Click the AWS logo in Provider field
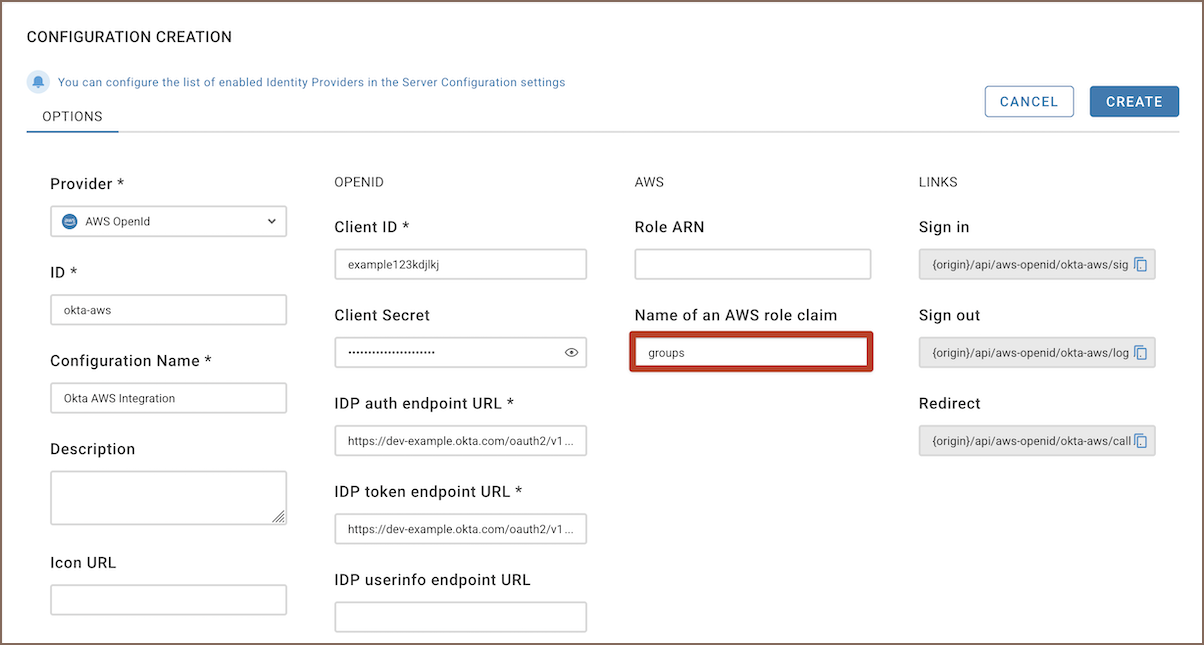1204x645 pixels. pos(69,222)
